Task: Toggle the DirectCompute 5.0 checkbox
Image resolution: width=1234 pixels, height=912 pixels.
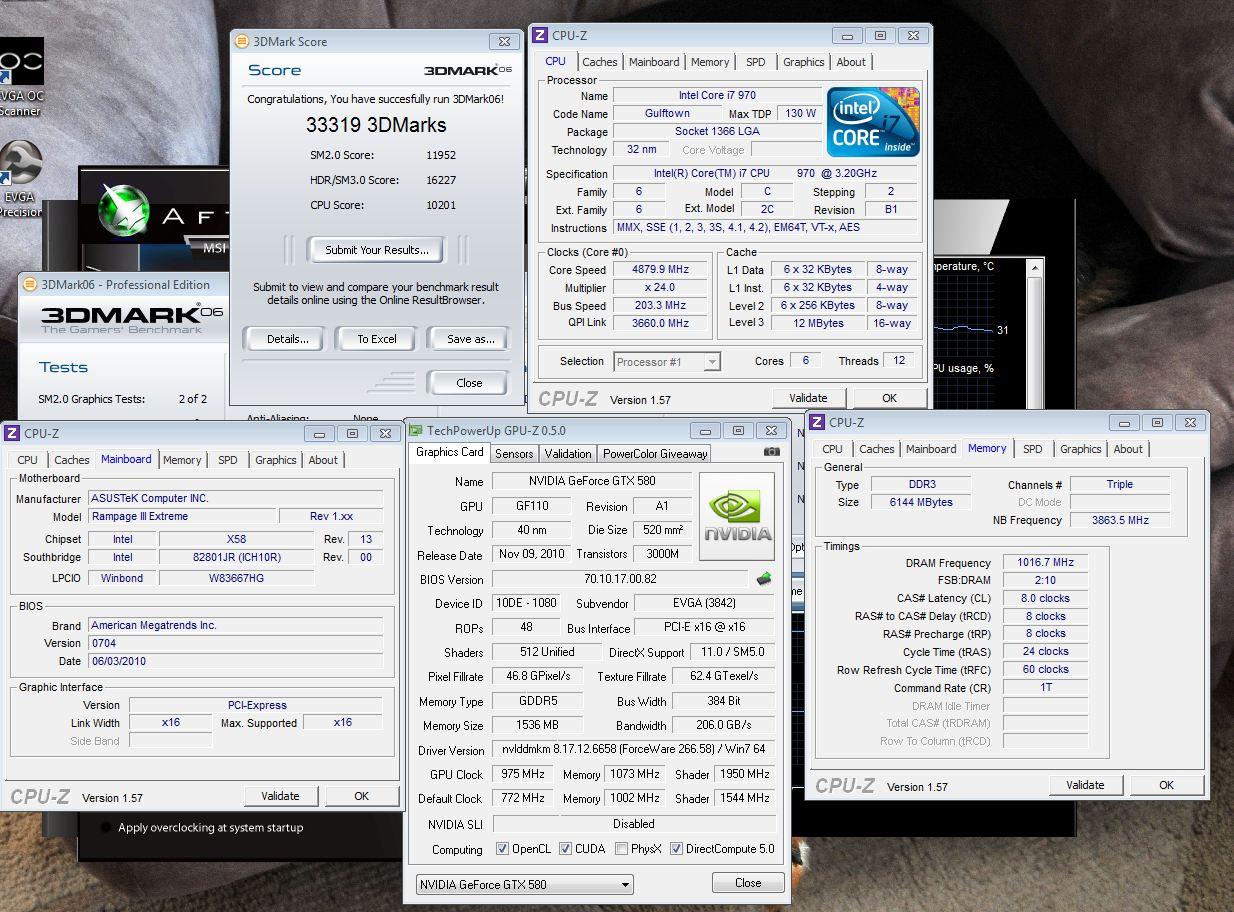Action: pos(677,849)
